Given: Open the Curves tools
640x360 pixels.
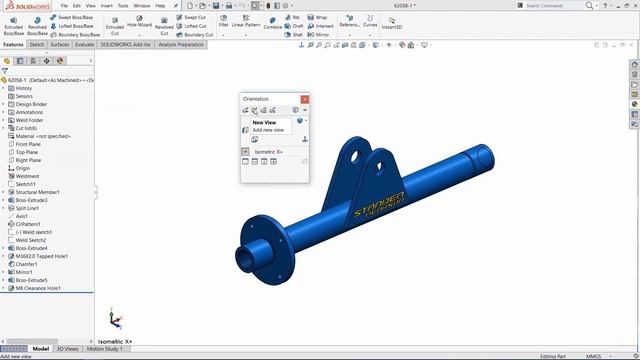Looking at the screenshot, I should (x=370, y=21).
